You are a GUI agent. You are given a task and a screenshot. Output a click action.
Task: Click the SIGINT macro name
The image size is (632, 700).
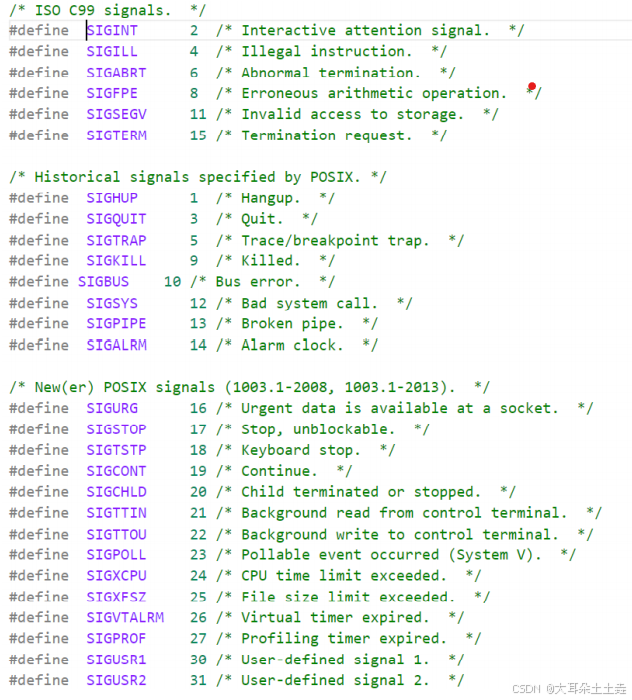112,30
